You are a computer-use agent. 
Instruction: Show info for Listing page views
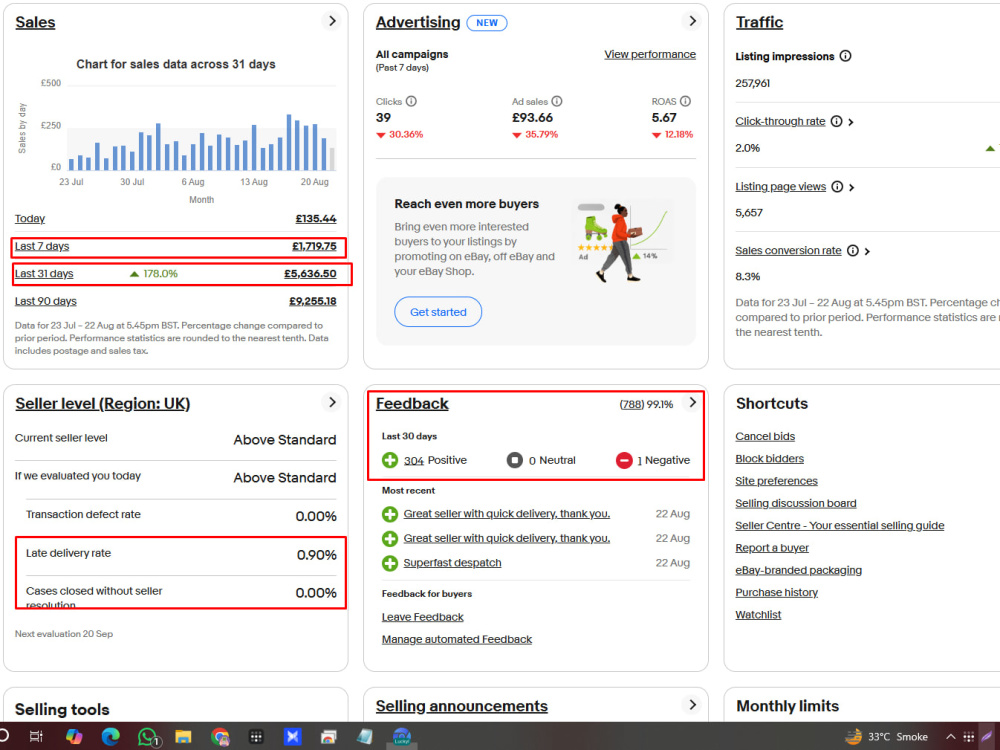pyautogui.click(x=837, y=187)
